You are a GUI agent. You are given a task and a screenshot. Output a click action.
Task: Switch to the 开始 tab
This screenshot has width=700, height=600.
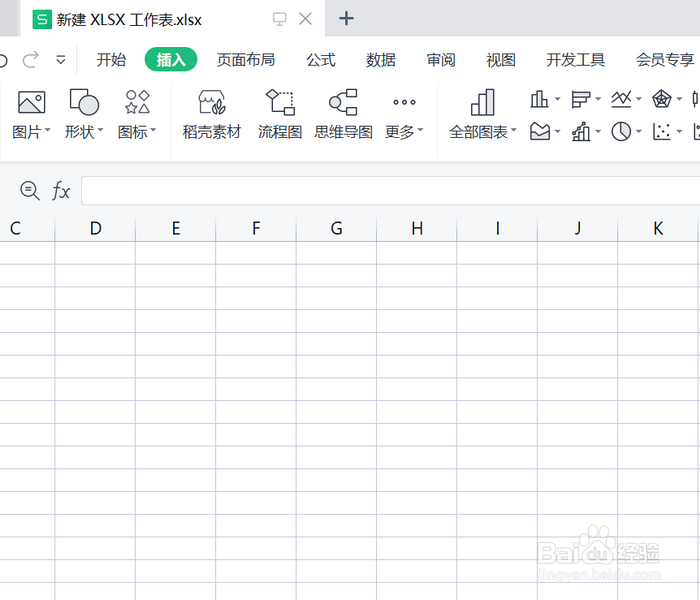pos(111,59)
